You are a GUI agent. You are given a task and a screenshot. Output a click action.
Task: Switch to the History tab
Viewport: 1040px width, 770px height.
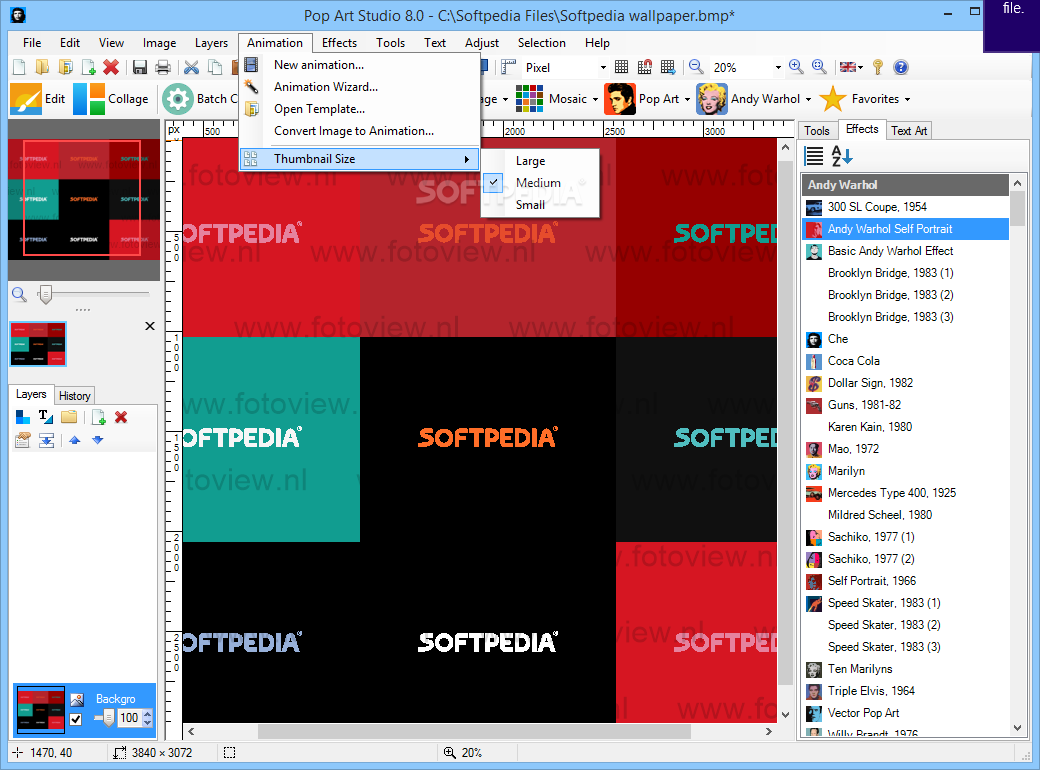click(74, 395)
